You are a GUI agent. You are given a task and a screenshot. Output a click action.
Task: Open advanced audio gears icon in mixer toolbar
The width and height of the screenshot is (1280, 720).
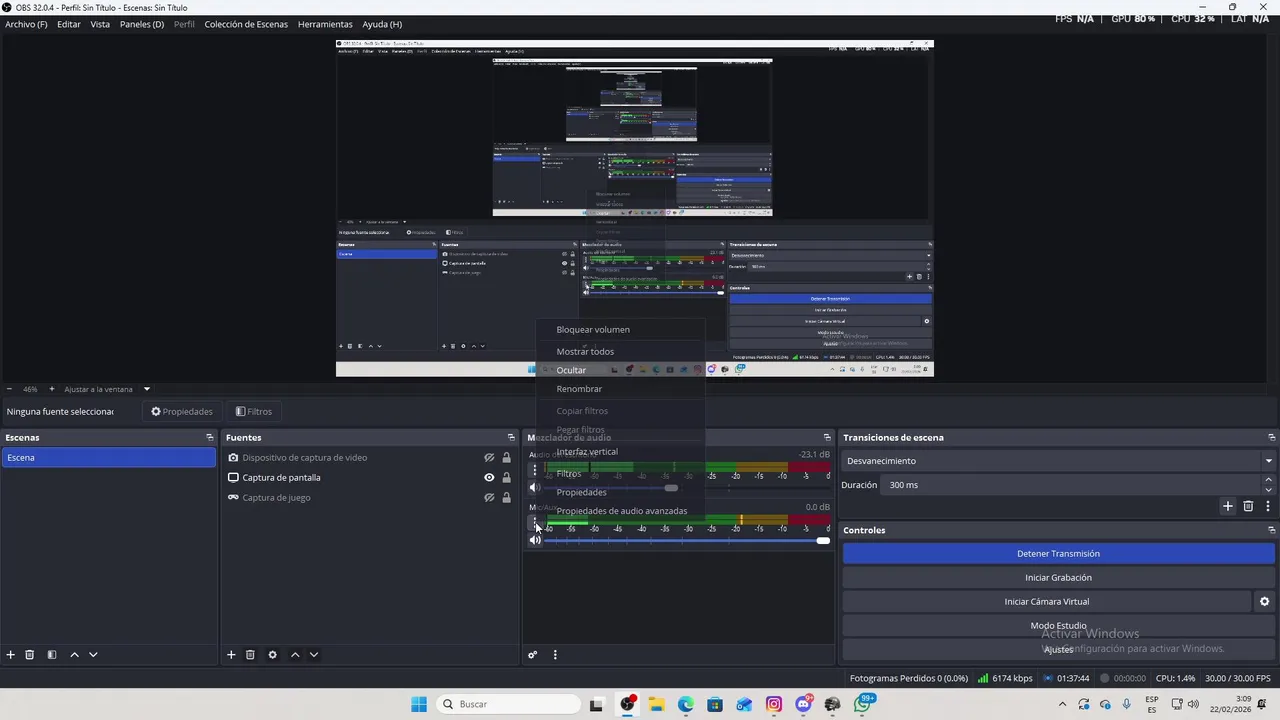[x=533, y=655]
